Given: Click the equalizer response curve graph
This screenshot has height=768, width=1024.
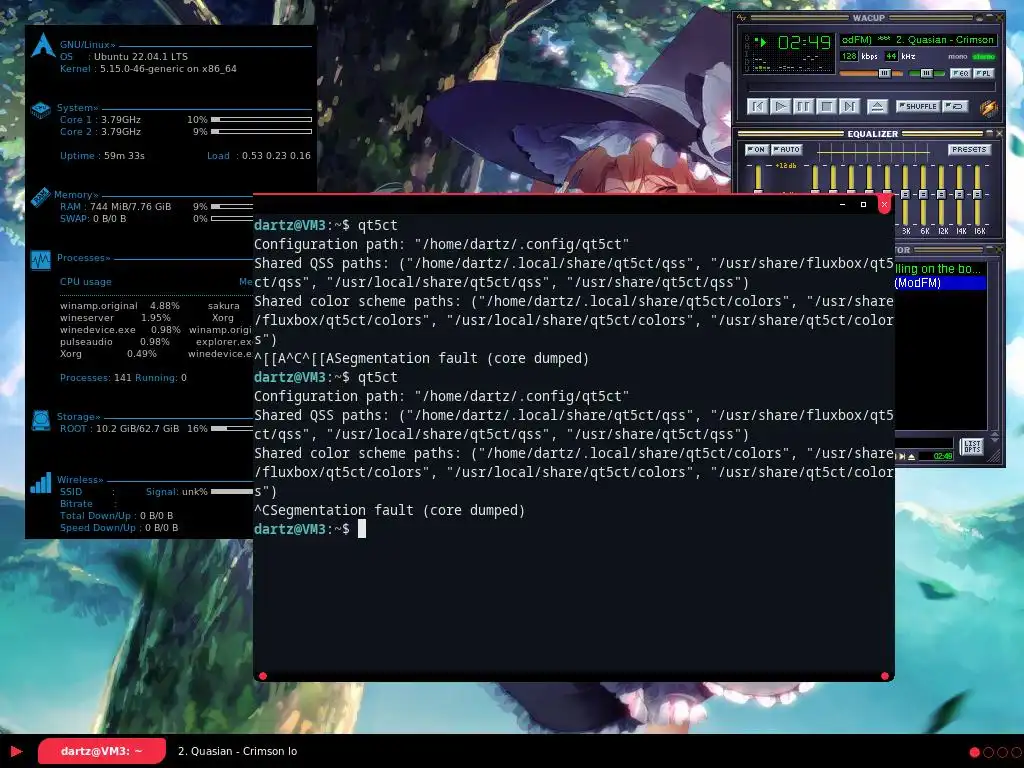Looking at the screenshot, I should tap(873, 152).
